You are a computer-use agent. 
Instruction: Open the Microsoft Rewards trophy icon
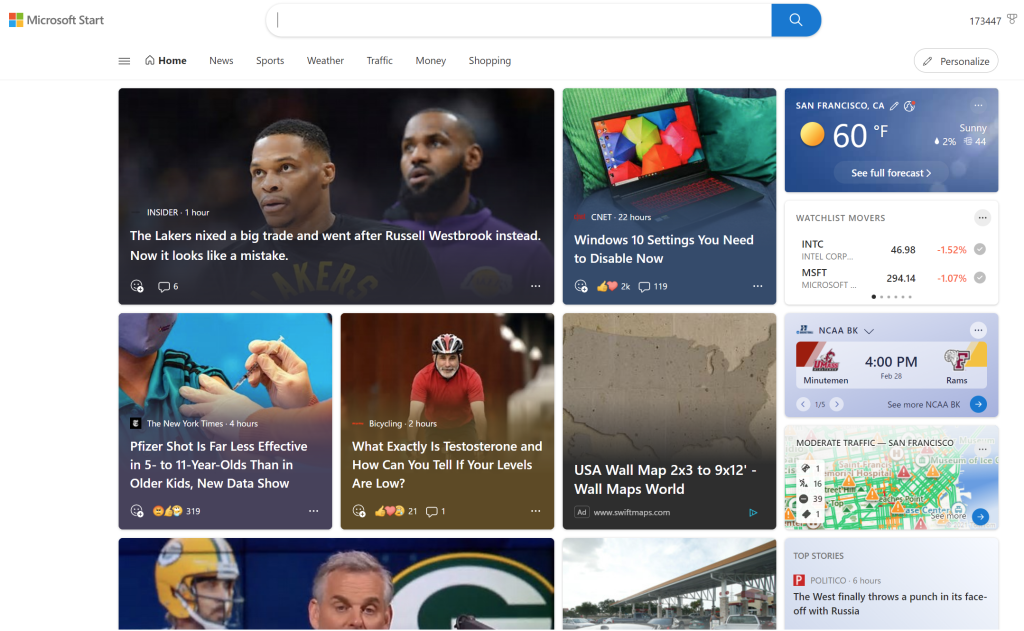(x=1012, y=20)
